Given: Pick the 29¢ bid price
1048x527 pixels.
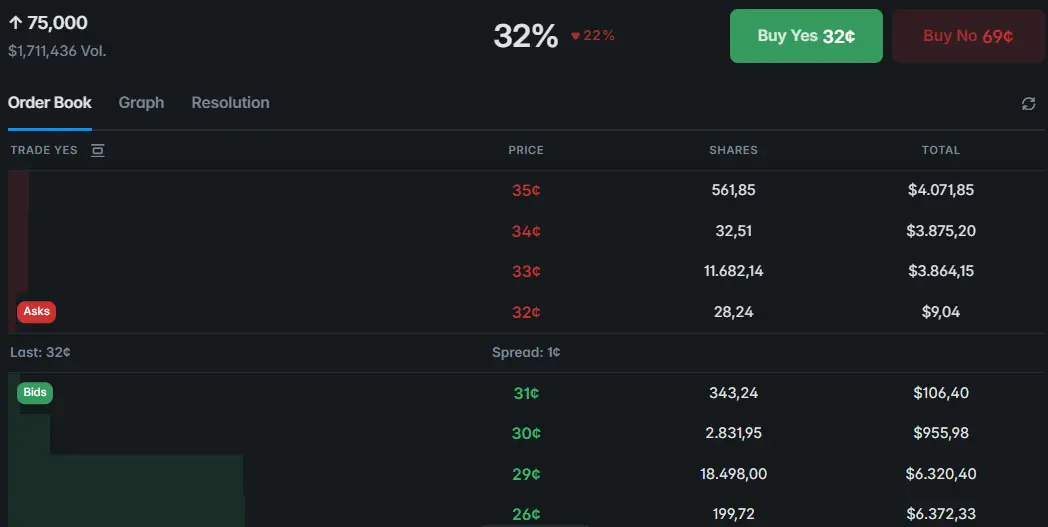Looking at the screenshot, I should click(526, 474).
